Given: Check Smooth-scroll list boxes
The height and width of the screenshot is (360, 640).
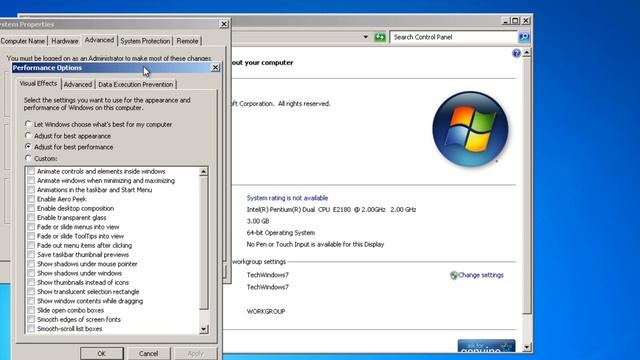Looking at the screenshot, I should pyautogui.click(x=31, y=329).
